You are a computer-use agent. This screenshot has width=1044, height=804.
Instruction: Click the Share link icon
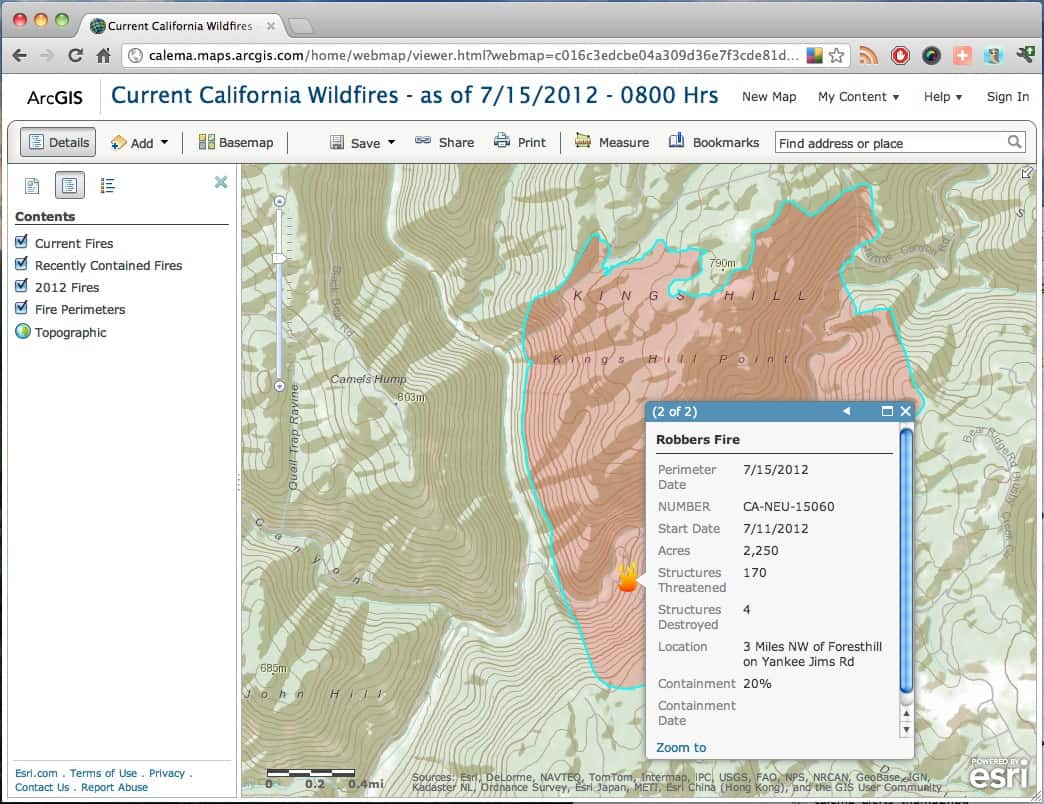pyautogui.click(x=423, y=142)
